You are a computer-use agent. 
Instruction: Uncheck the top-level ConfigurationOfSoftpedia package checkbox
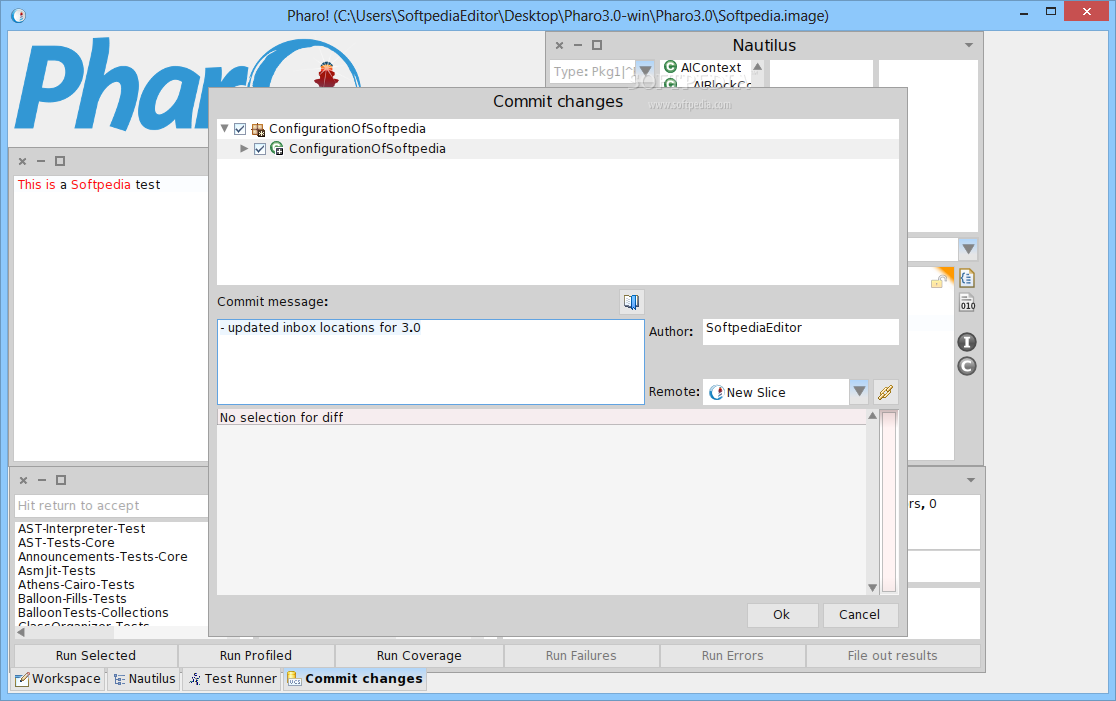[x=240, y=130]
